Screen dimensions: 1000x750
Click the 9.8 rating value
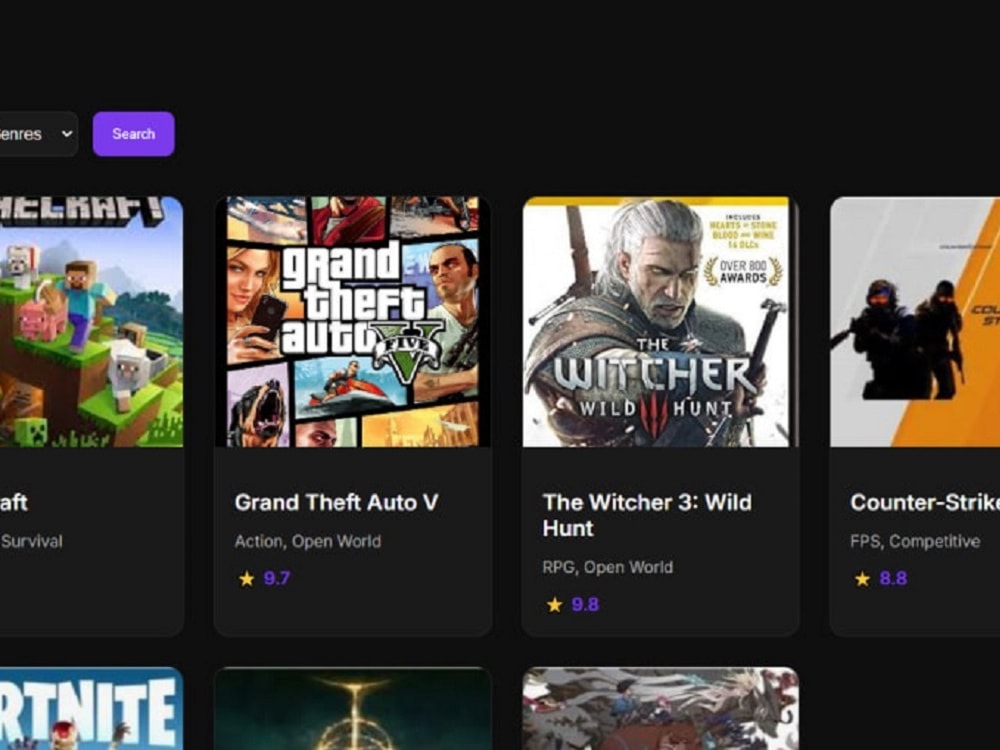[x=585, y=605]
